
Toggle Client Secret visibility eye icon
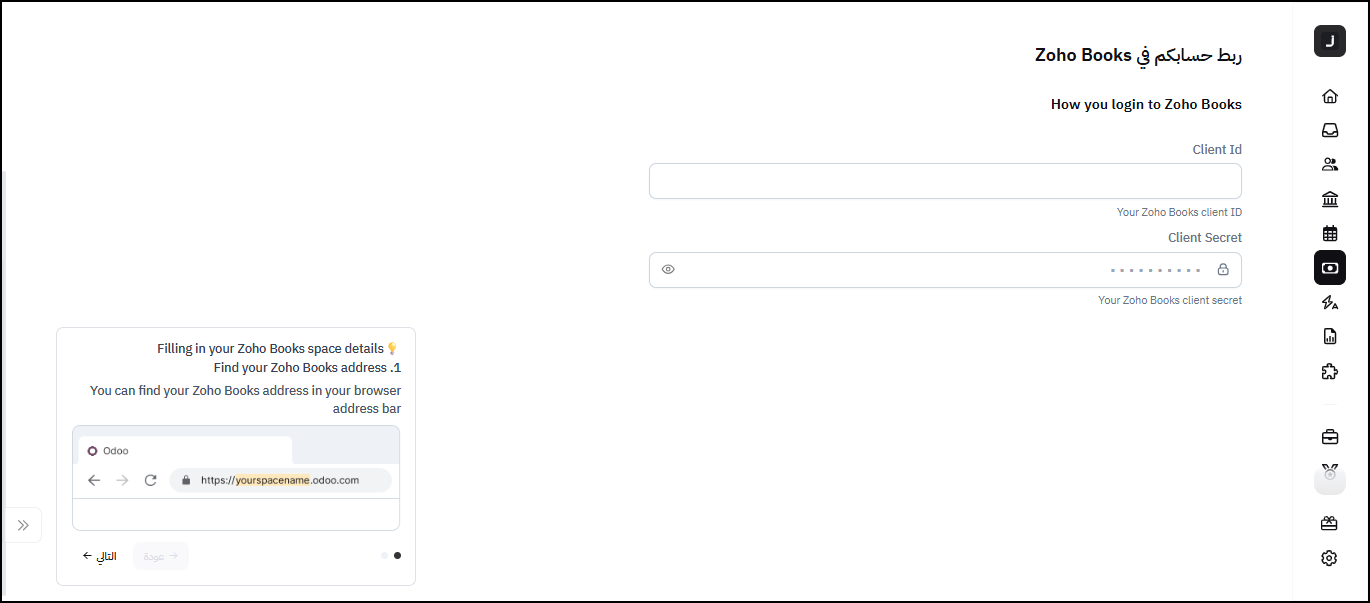[668, 269]
